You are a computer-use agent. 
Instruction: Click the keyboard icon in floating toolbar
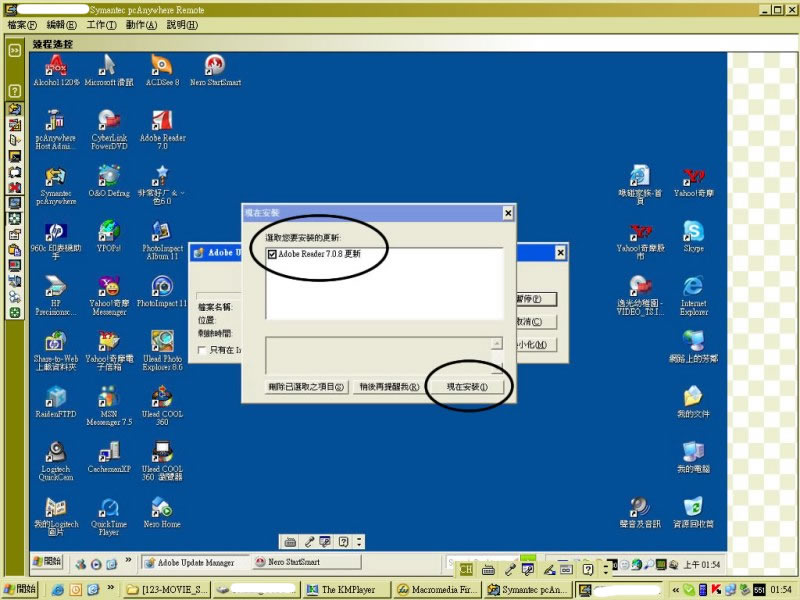tap(290, 542)
